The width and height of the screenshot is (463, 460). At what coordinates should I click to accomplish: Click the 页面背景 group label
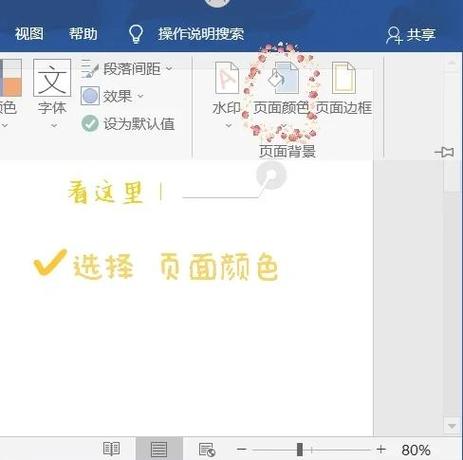[x=287, y=151]
